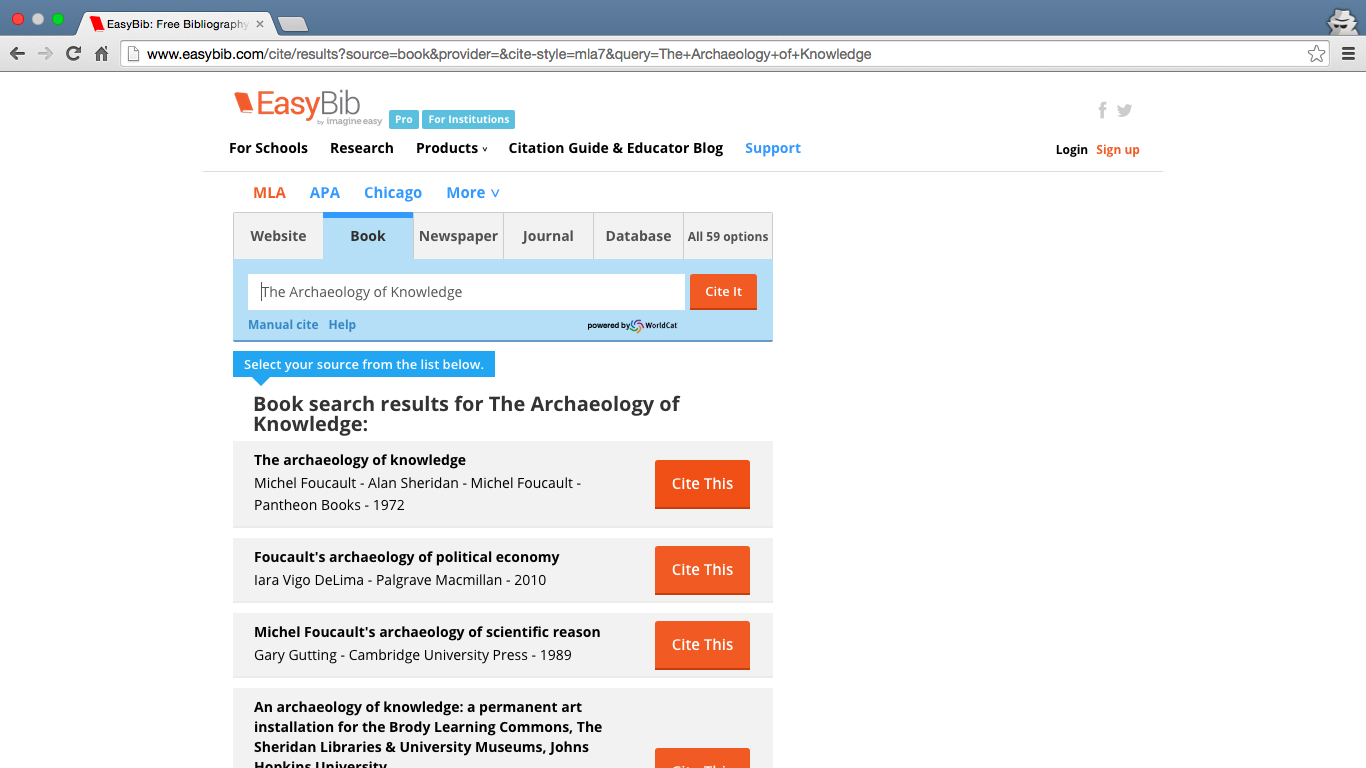Screen dimensions: 1366x768
Task: Choose the Chicago citation style
Action: [x=392, y=193]
